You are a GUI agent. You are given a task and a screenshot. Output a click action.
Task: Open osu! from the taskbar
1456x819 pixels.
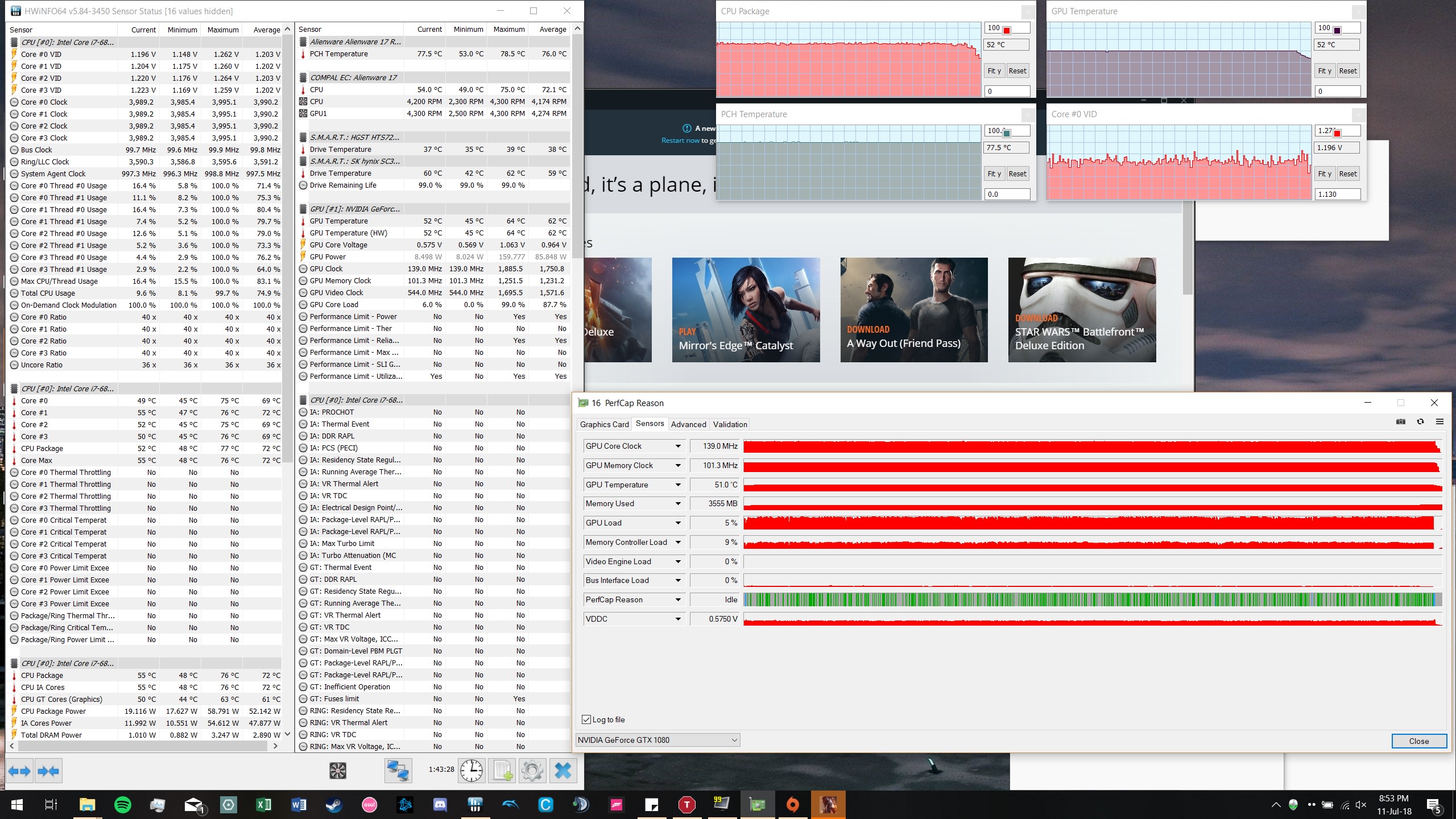tap(369, 804)
